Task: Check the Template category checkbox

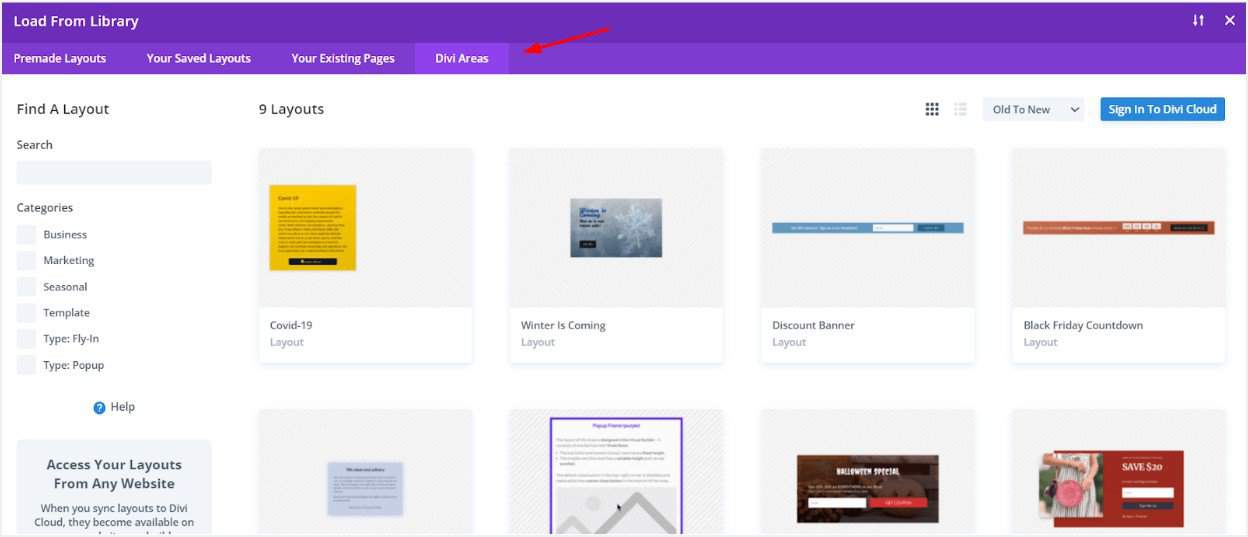Action: coord(26,313)
